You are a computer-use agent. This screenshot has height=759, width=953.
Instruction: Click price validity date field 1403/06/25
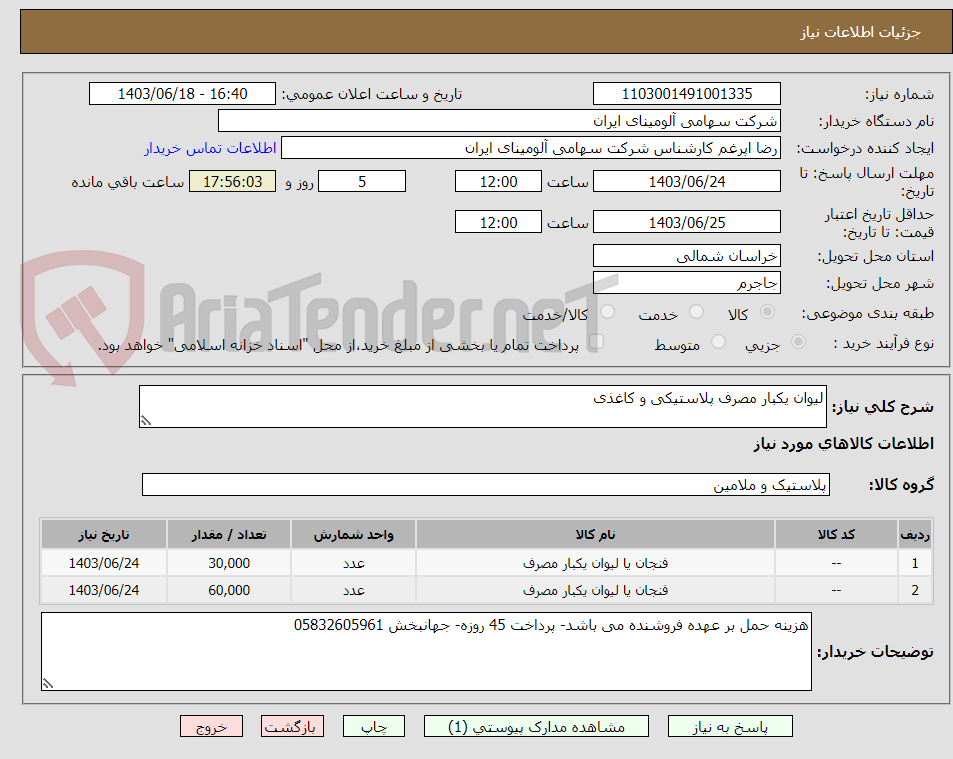click(687, 222)
